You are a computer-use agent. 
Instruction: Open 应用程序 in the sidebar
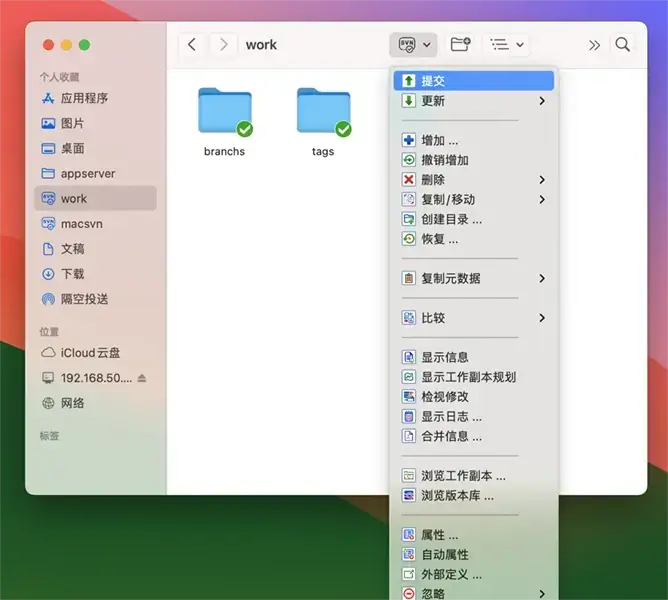click(x=95, y=98)
